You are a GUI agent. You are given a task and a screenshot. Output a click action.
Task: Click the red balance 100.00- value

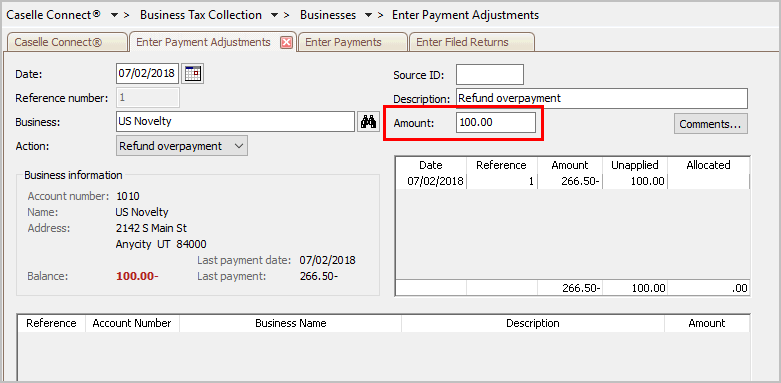137,276
